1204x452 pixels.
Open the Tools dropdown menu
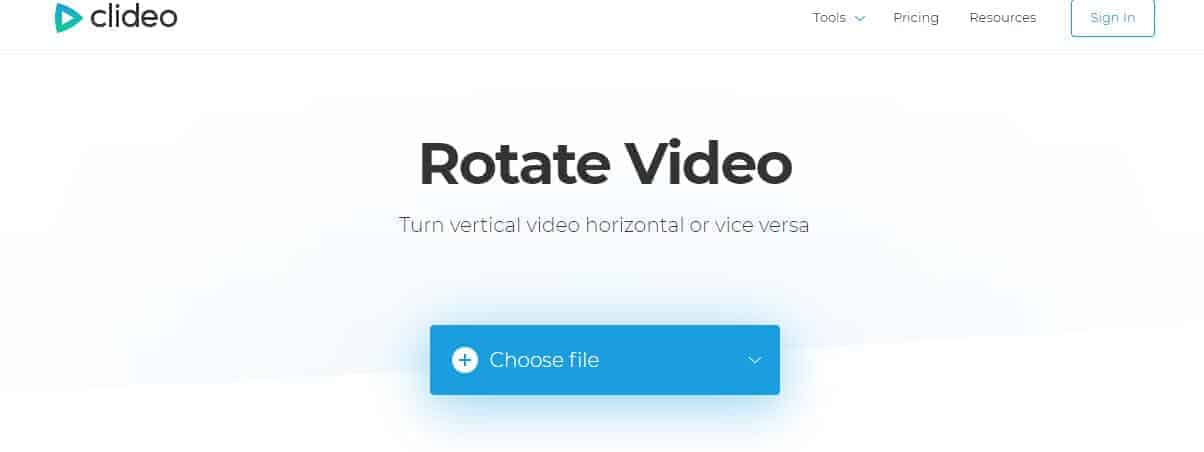point(839,18)
